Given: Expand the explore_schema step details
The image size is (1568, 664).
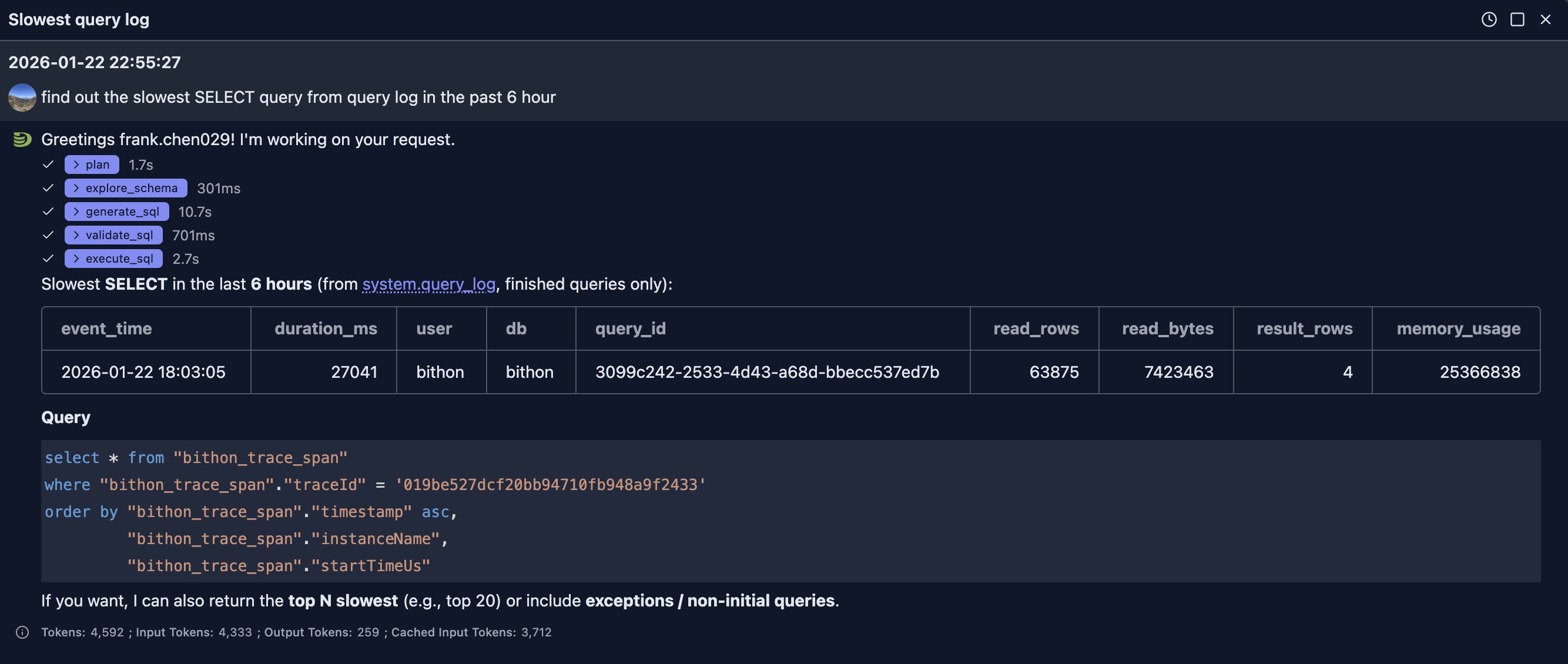Looking at the screenshot, I should (x=76, y=187).
